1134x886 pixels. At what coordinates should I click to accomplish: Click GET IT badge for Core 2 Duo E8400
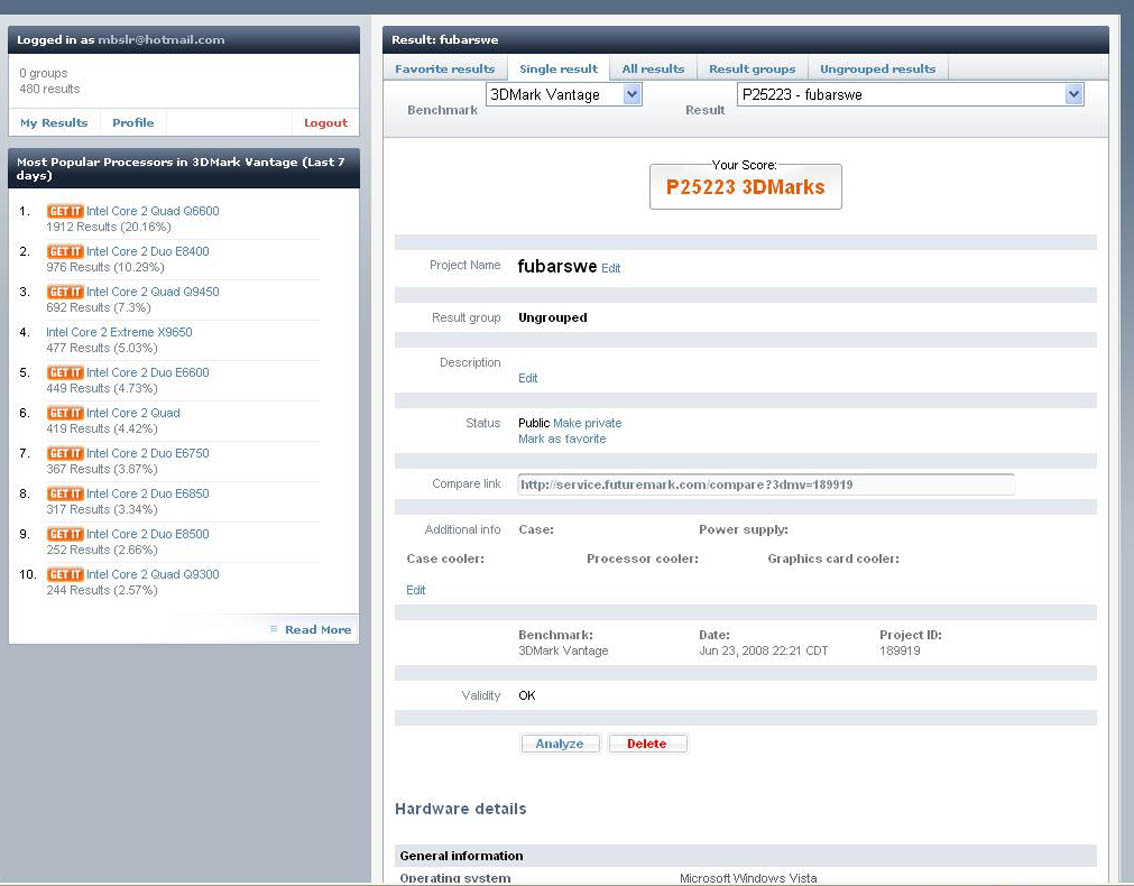[x=65, y=252]
